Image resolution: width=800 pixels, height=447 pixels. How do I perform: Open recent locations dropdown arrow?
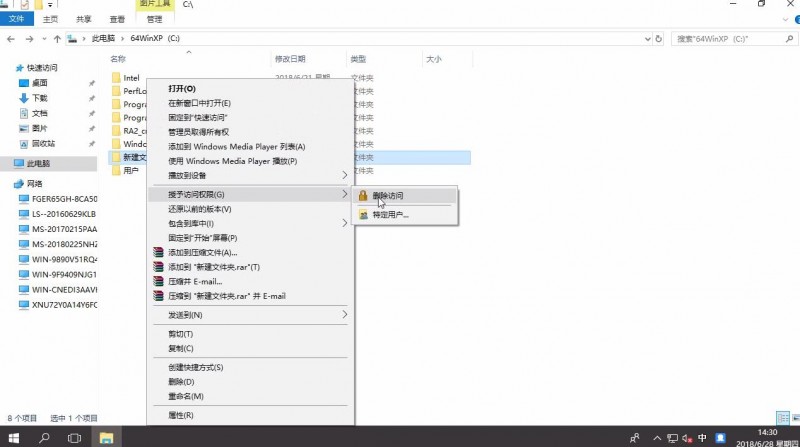[x=44, y=39]
